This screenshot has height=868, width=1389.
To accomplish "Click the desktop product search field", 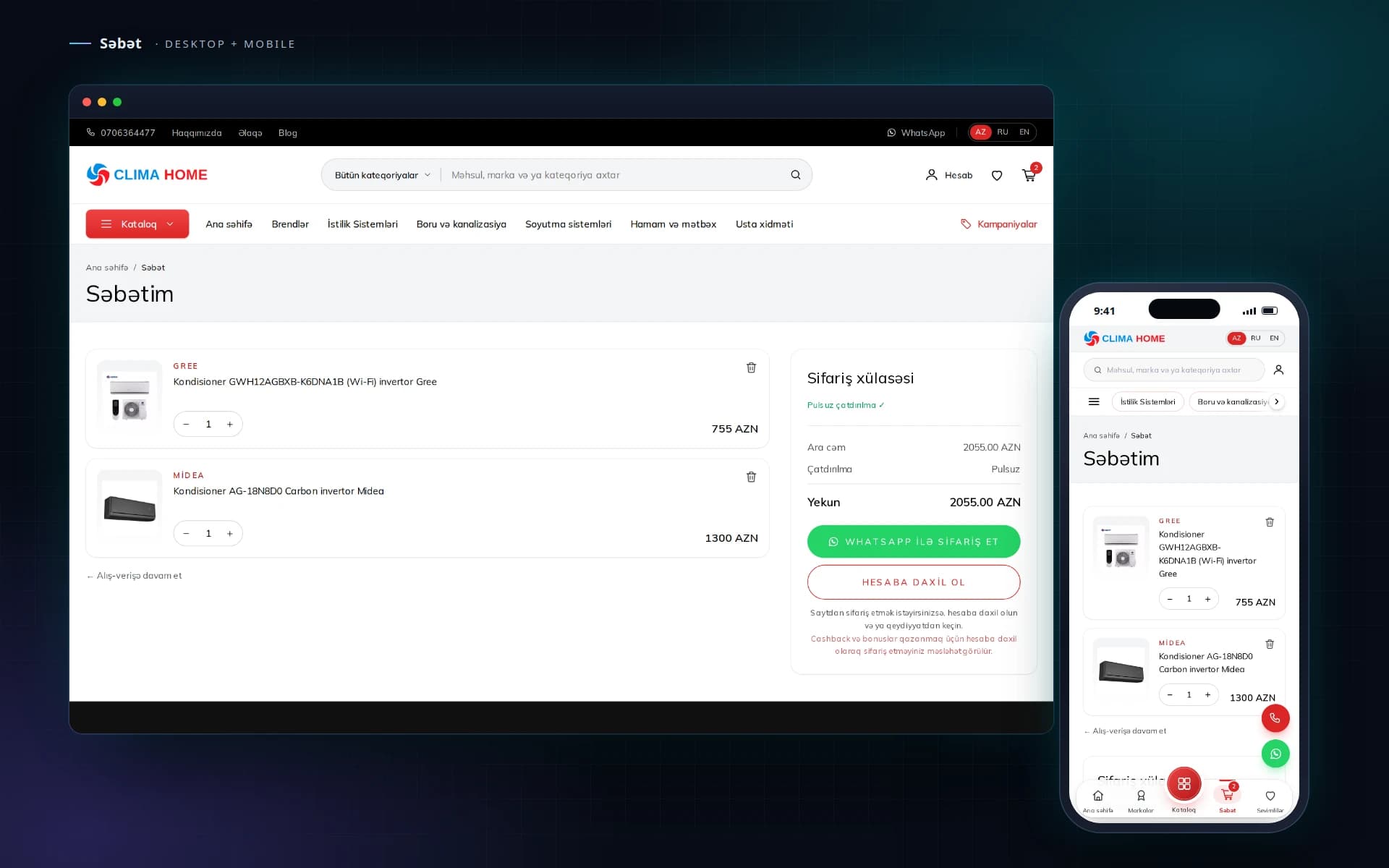I will click(615, 175).
